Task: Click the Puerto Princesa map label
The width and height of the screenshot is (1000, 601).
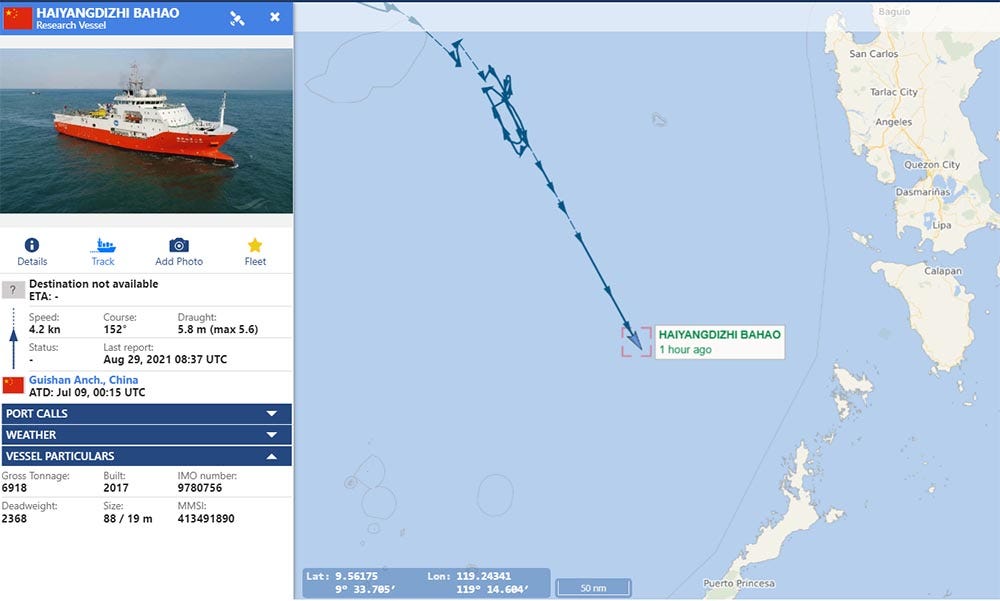Action: tap(739, 583)
